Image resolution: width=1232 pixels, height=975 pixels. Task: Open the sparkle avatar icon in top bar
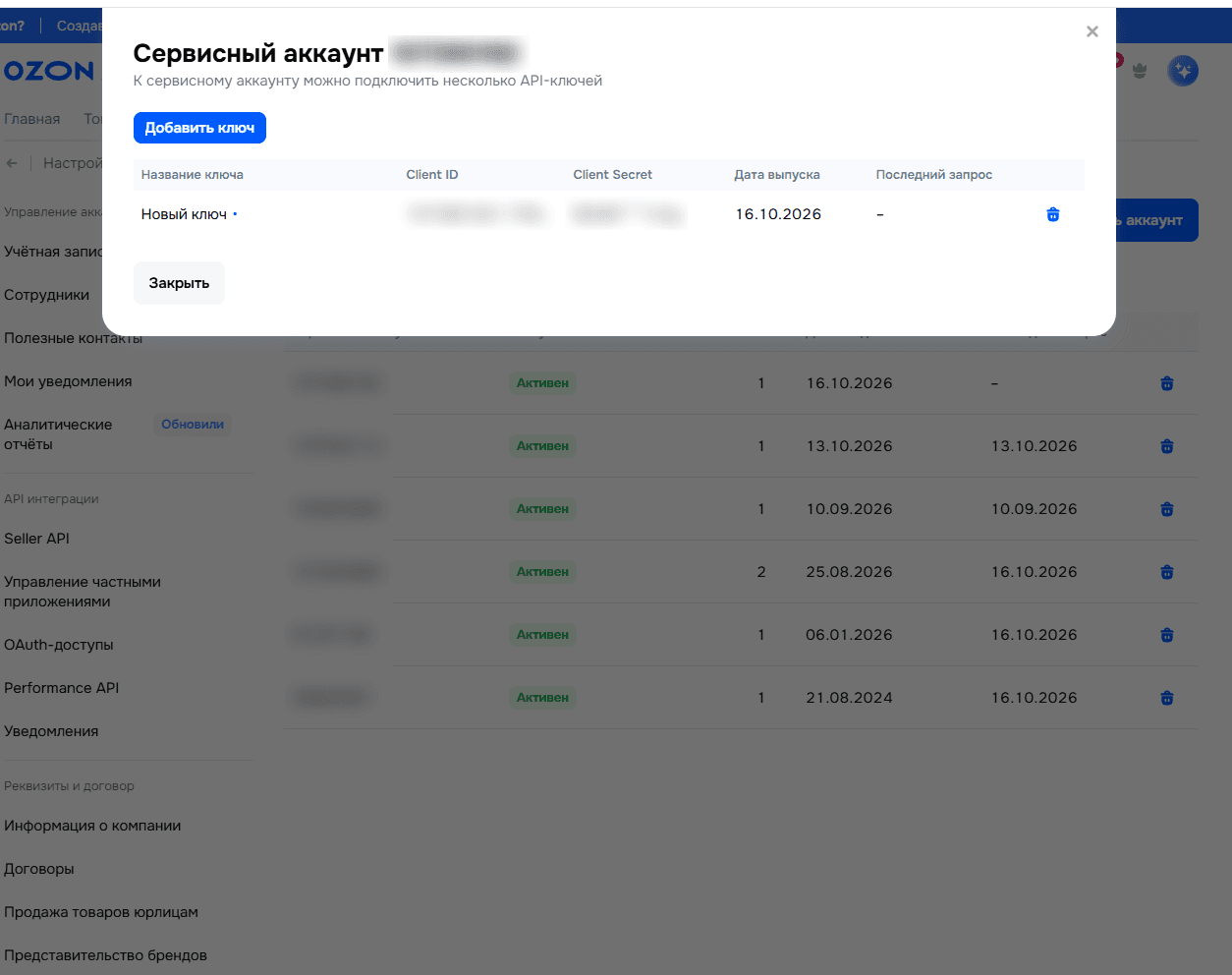[x=1183, y=71]
